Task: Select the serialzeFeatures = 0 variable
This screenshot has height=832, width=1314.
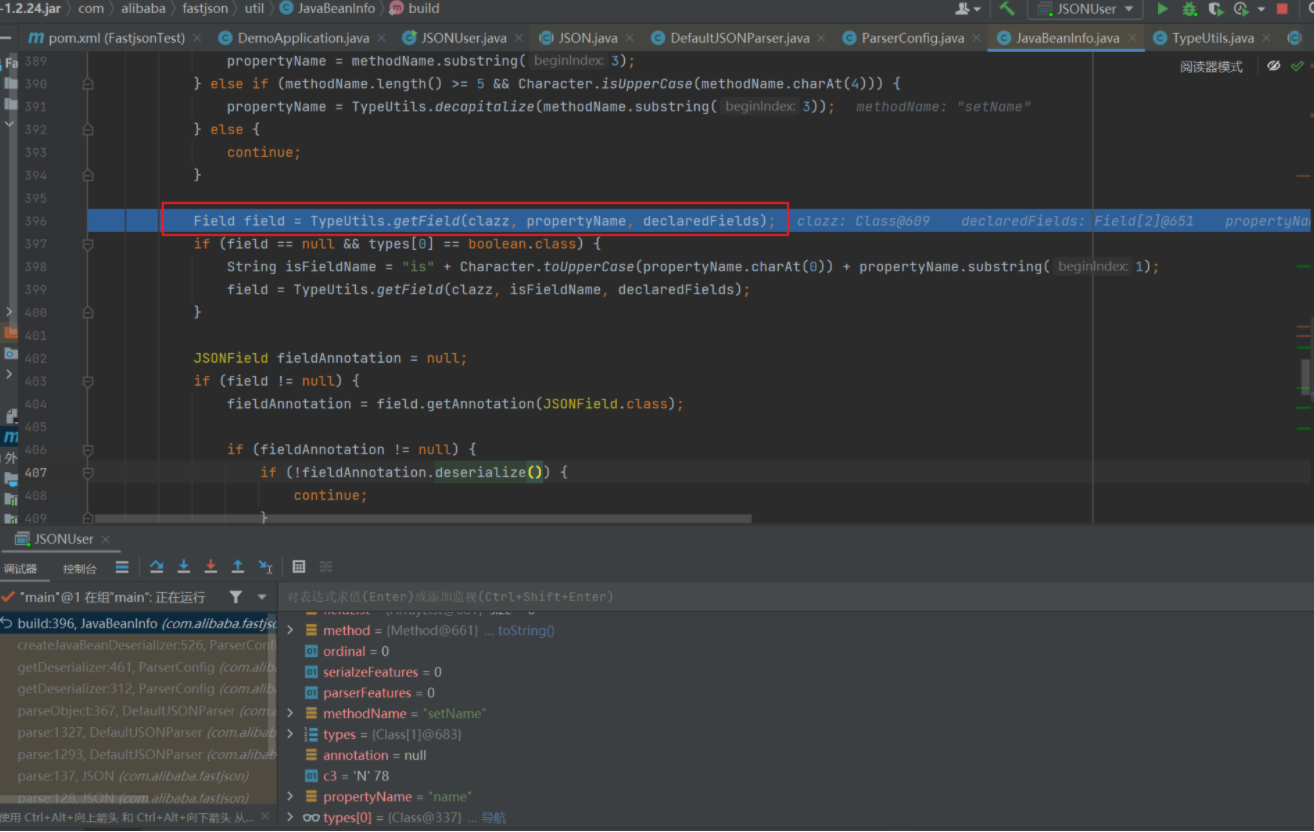Action: pos(382,672)
